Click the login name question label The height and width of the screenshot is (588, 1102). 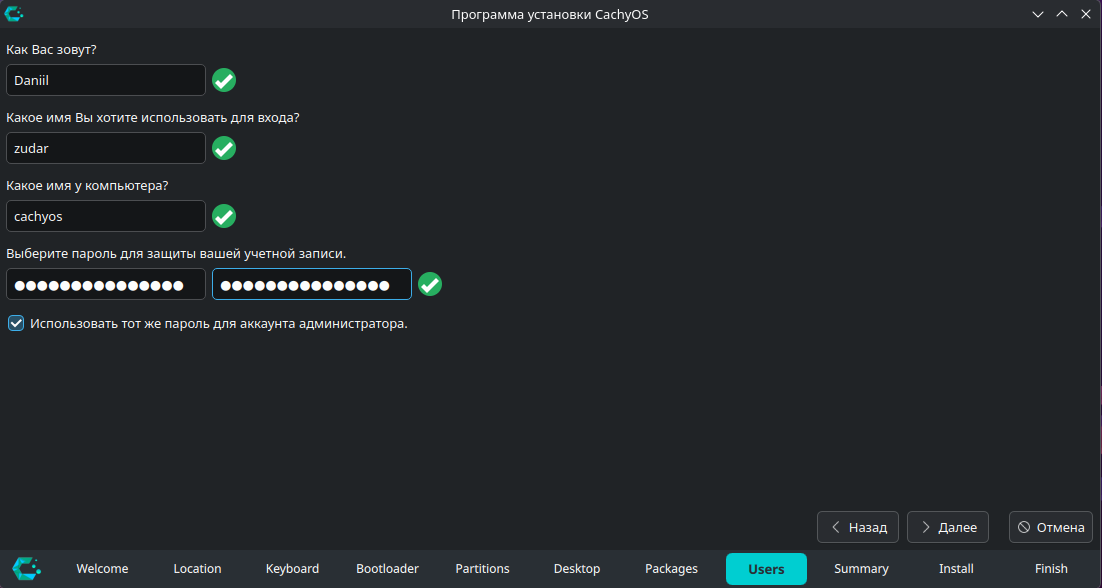[153, 118]
